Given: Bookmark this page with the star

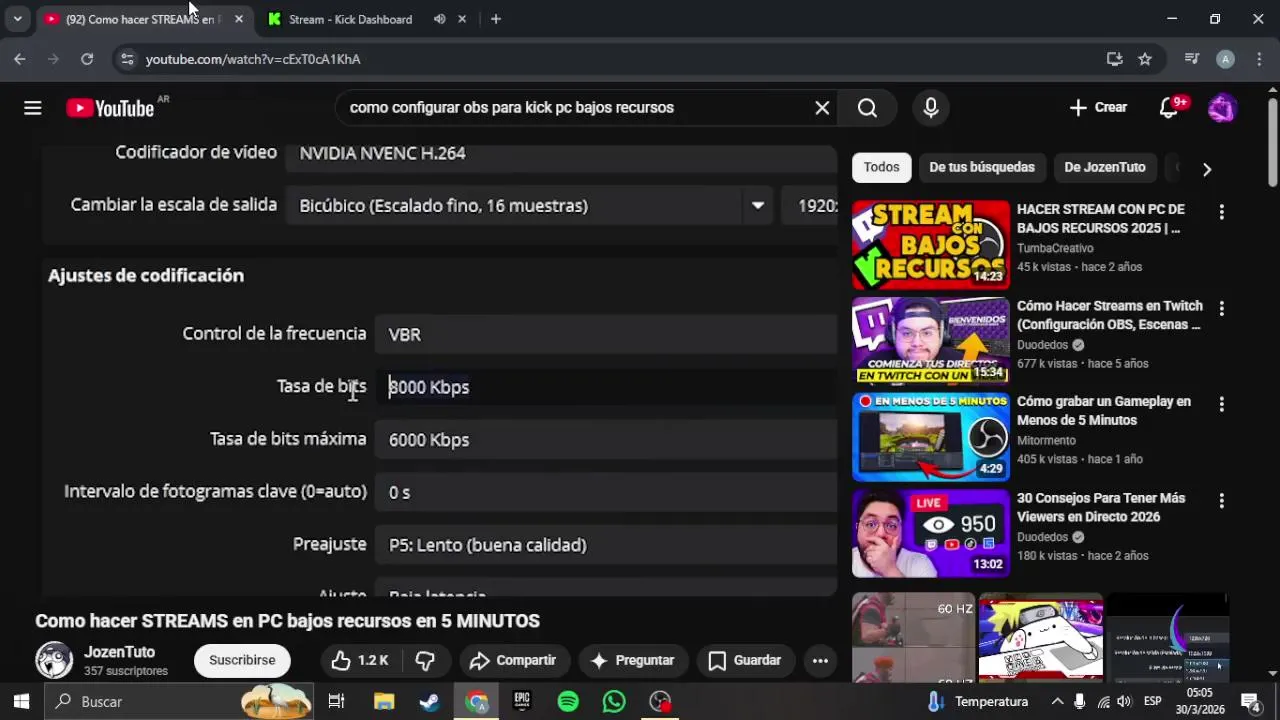Looking at the screenshot, I should [x=1145, y=59].
